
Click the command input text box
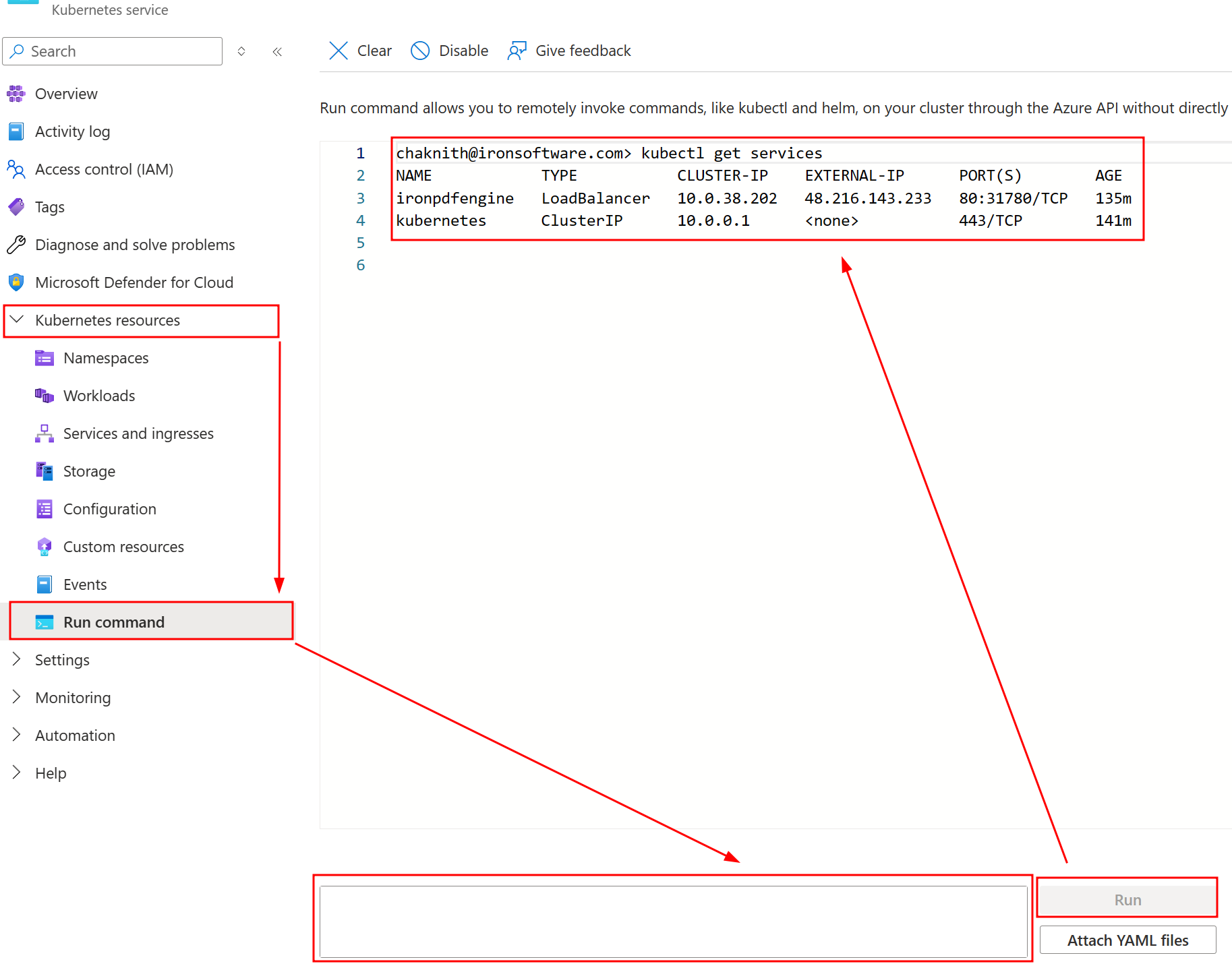673,921
